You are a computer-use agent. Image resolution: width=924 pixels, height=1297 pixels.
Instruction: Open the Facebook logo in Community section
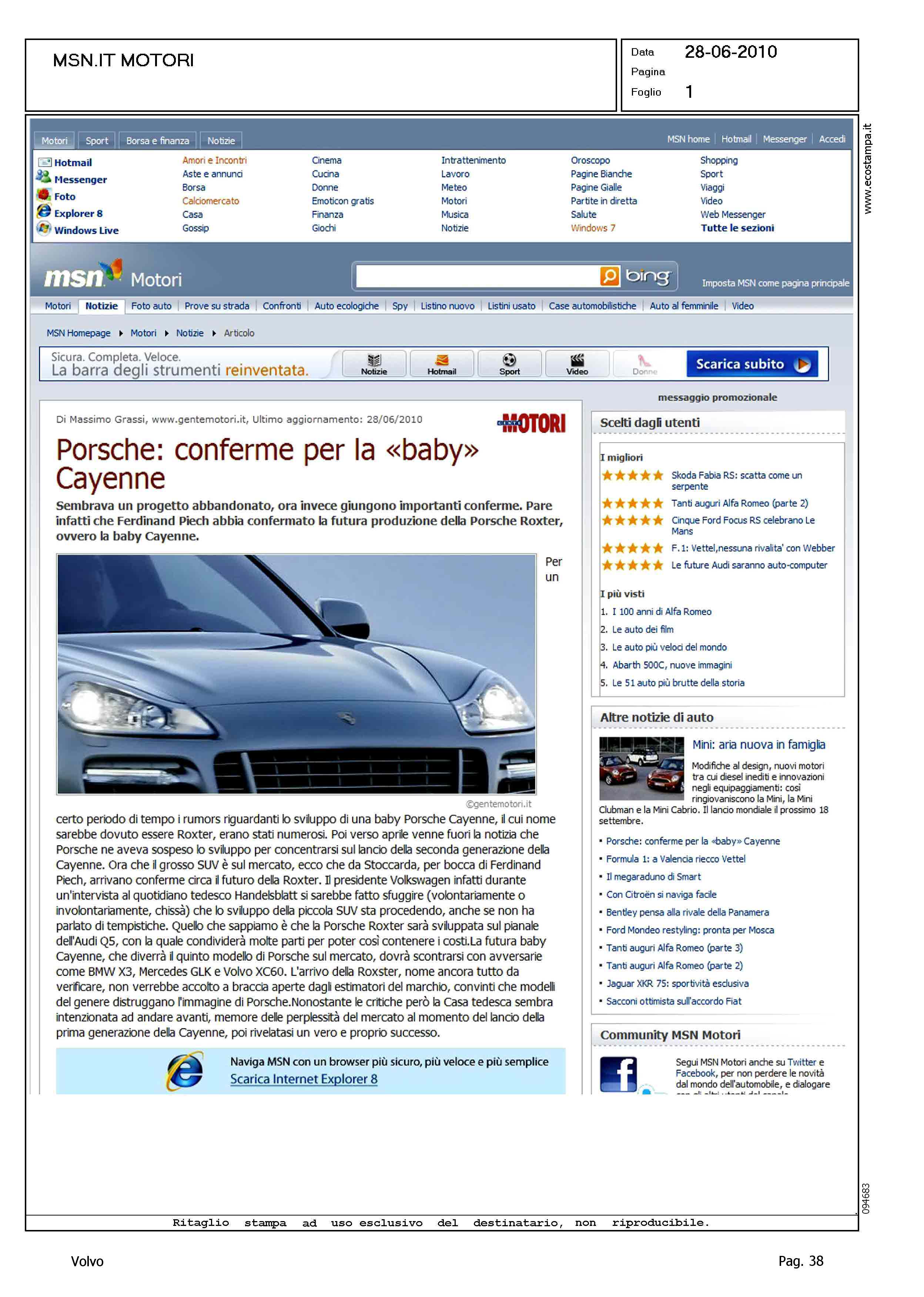click(619, 1074)
